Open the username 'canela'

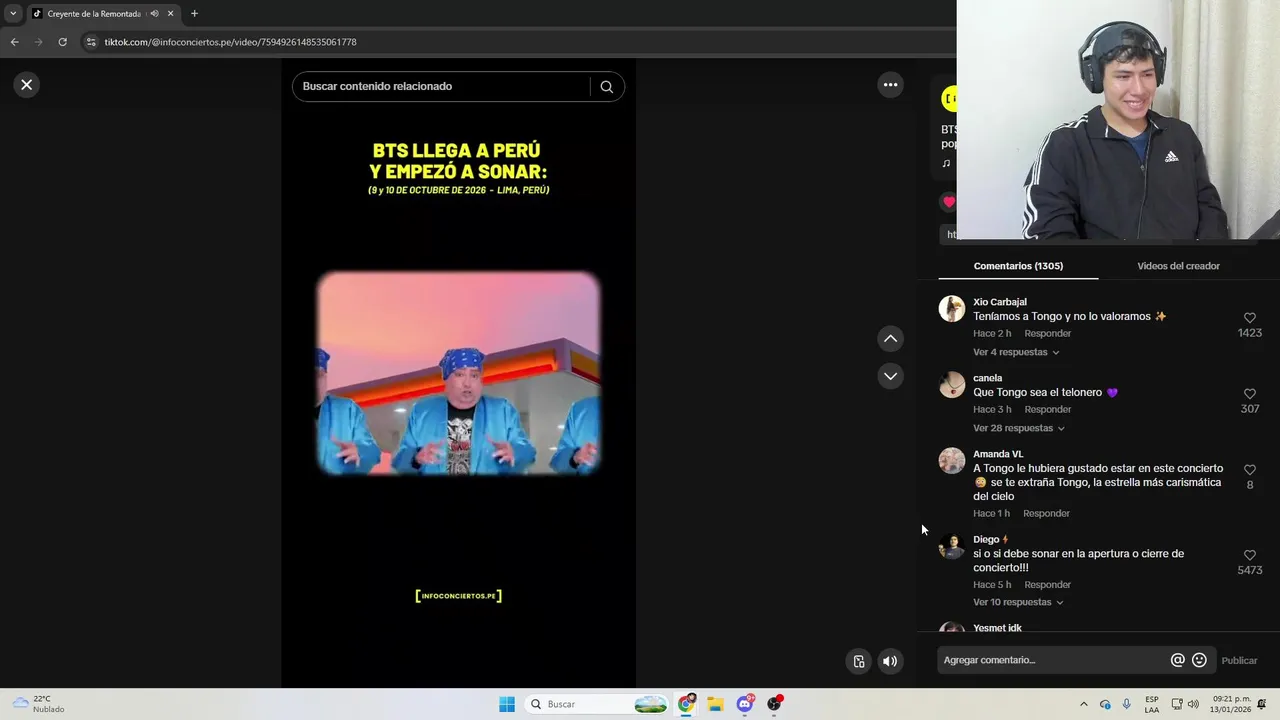click(x=987, y=378)
